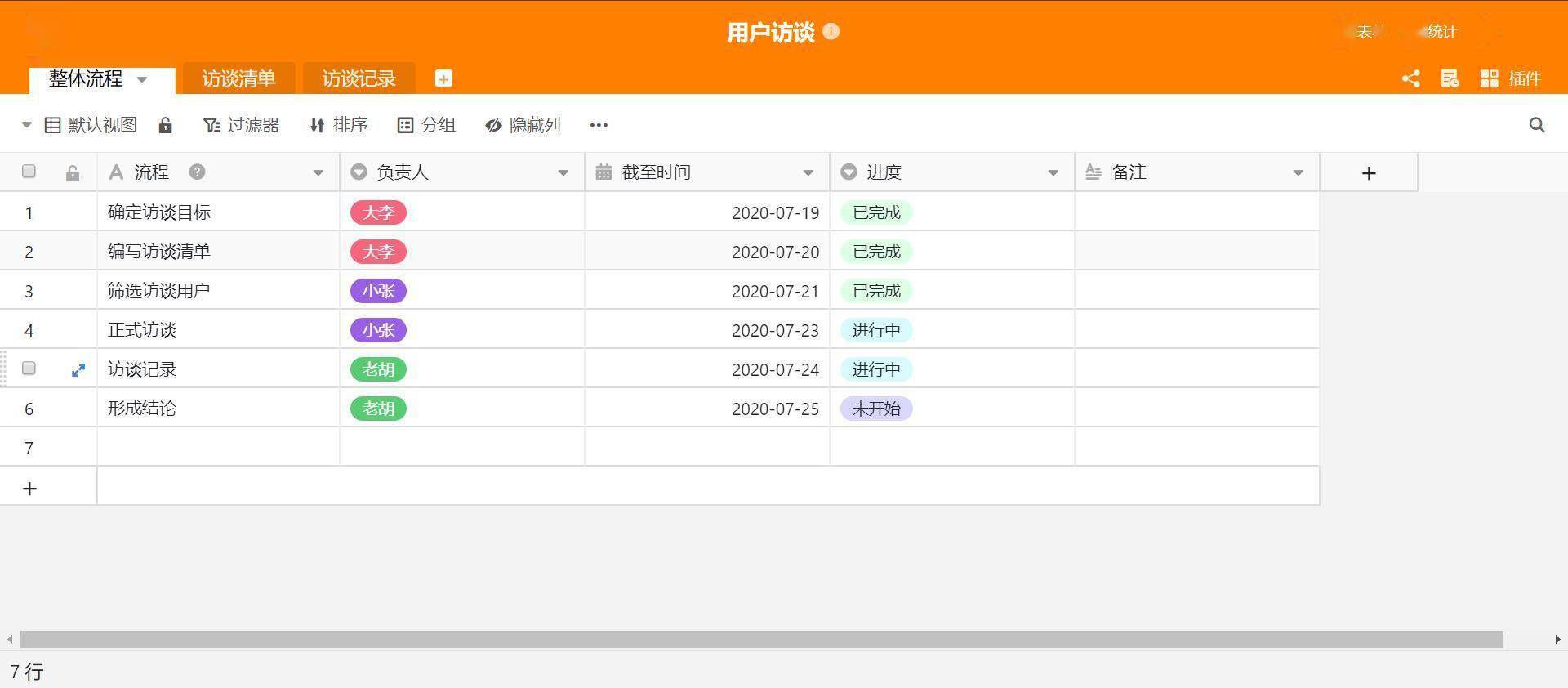Open the 排序 sort tool
This screenshot has width=1568, height=688.
[339, 125]
